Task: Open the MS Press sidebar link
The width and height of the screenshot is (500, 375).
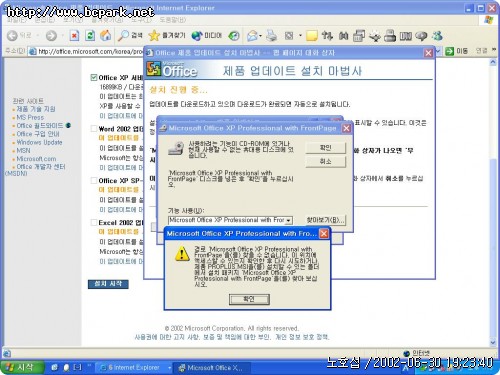Action: point(30,117)
